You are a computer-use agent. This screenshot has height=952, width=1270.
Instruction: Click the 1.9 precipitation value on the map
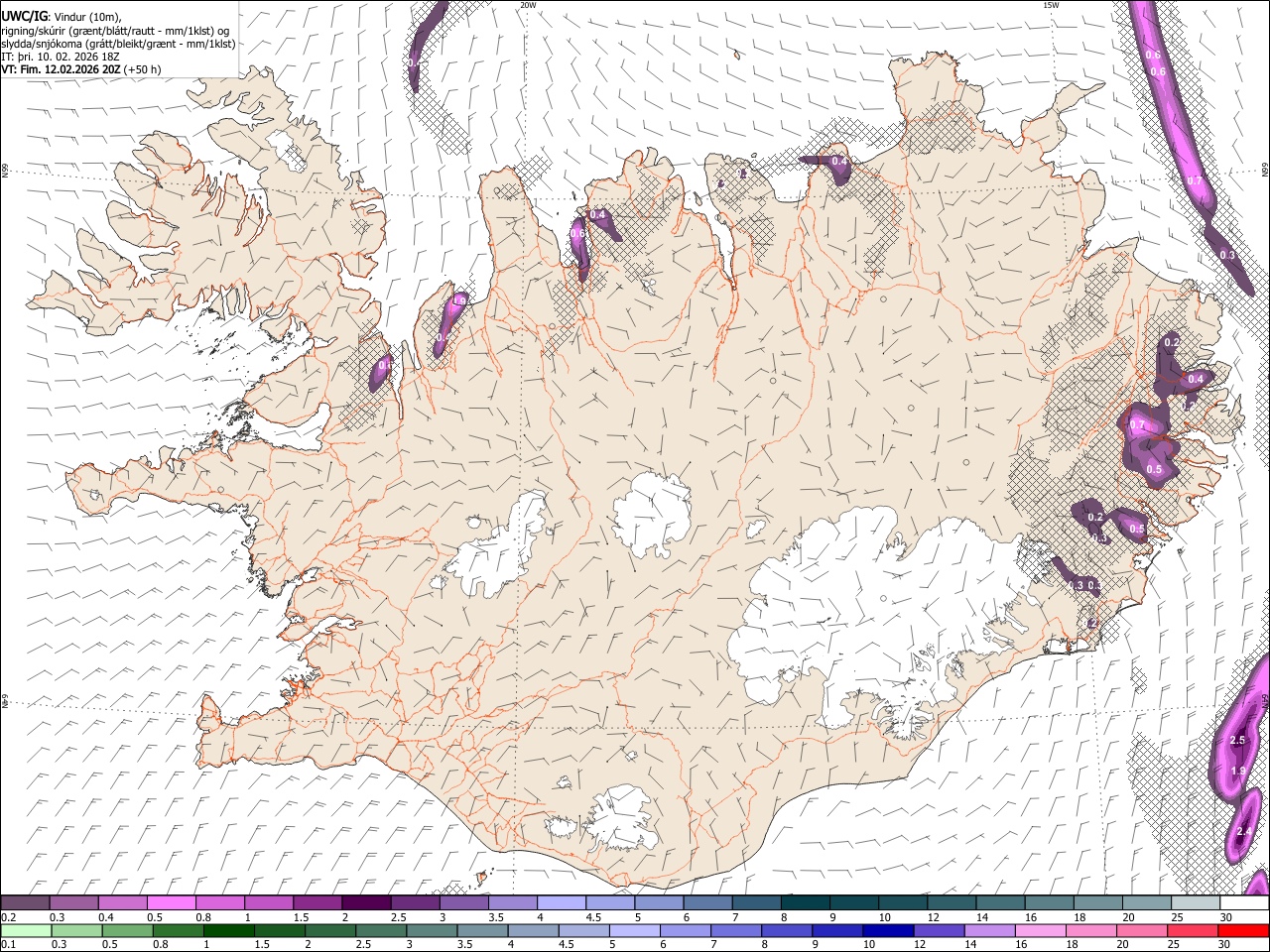click(x=1238, y=771)
